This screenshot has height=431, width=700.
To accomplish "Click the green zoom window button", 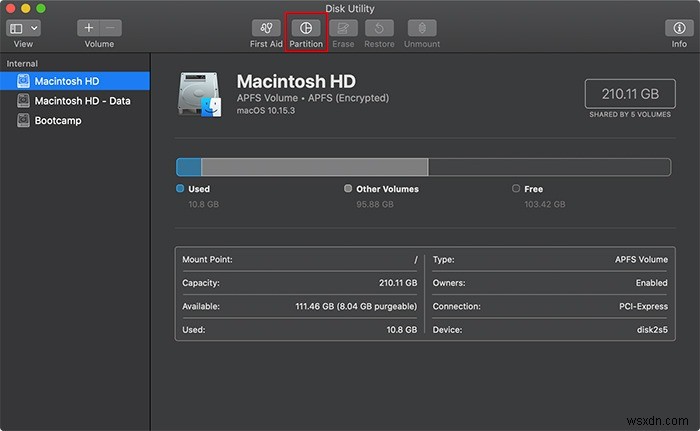I will (41, 8).
